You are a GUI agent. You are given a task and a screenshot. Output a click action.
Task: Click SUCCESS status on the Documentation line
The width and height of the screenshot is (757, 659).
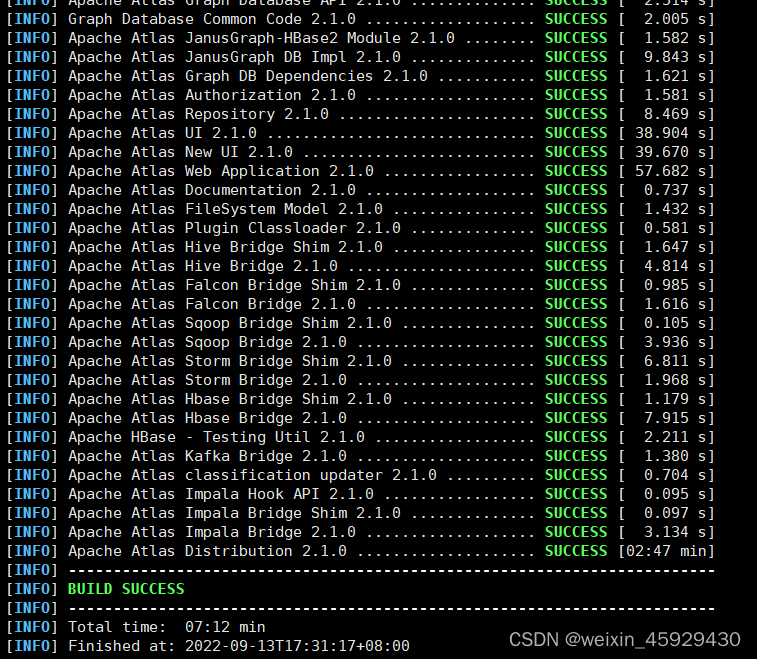576,190
